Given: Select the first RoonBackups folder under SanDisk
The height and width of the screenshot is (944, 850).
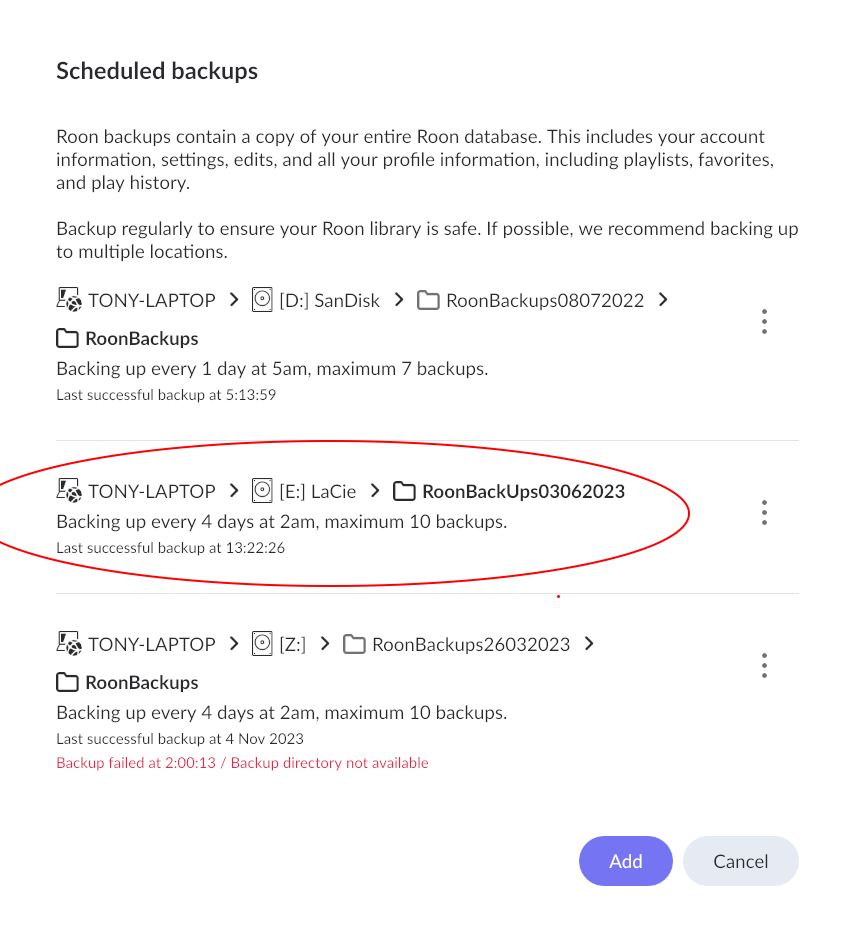Looking at the screenshot, I should pyautogui.click(x=141, y=338).
